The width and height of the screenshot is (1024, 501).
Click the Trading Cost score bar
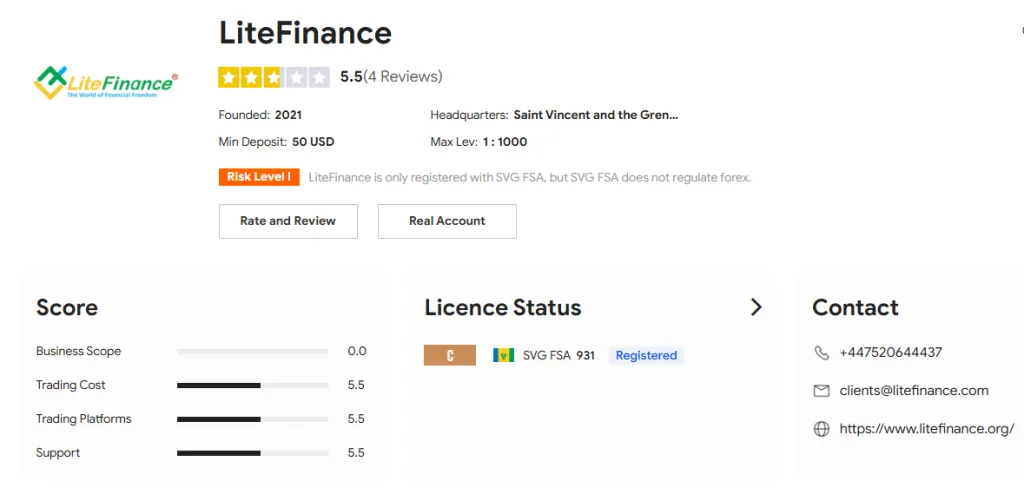(252, 385)
